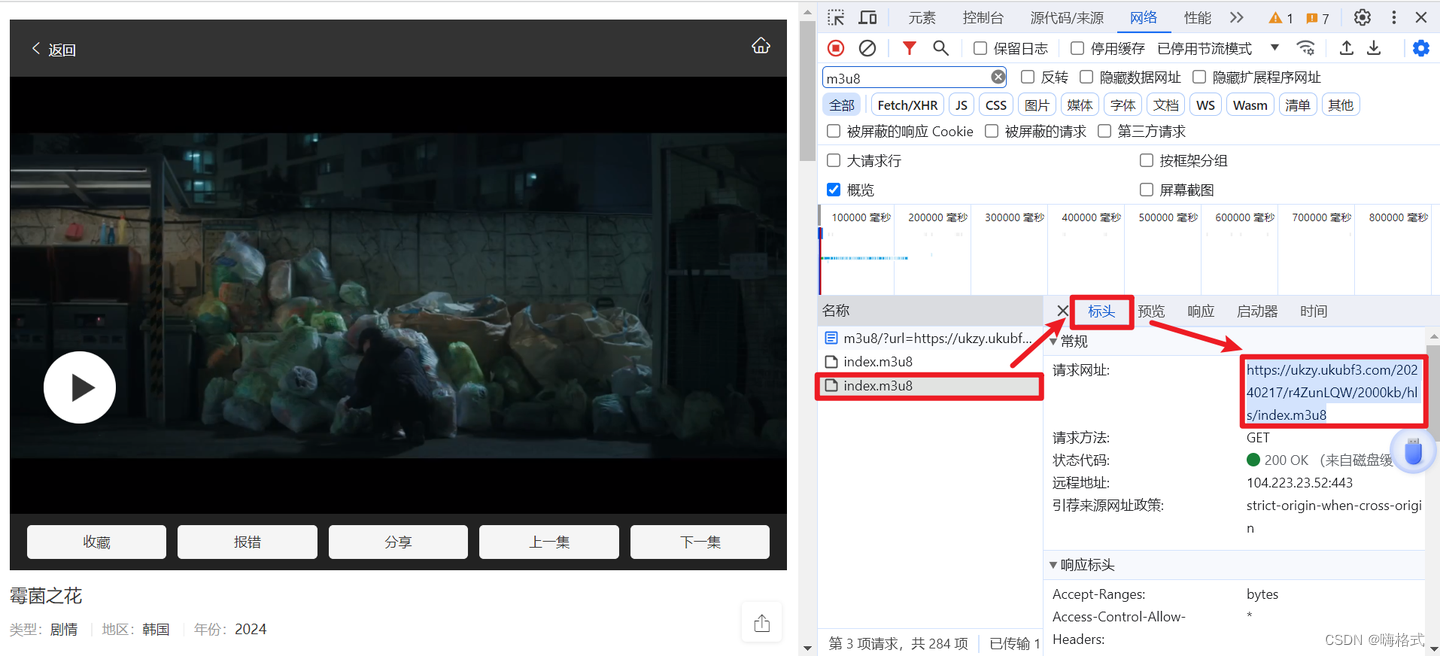The image size is (1440, 656).
Task: Open the more tabs chevron in DevTools
Action: click(1237, 17)
